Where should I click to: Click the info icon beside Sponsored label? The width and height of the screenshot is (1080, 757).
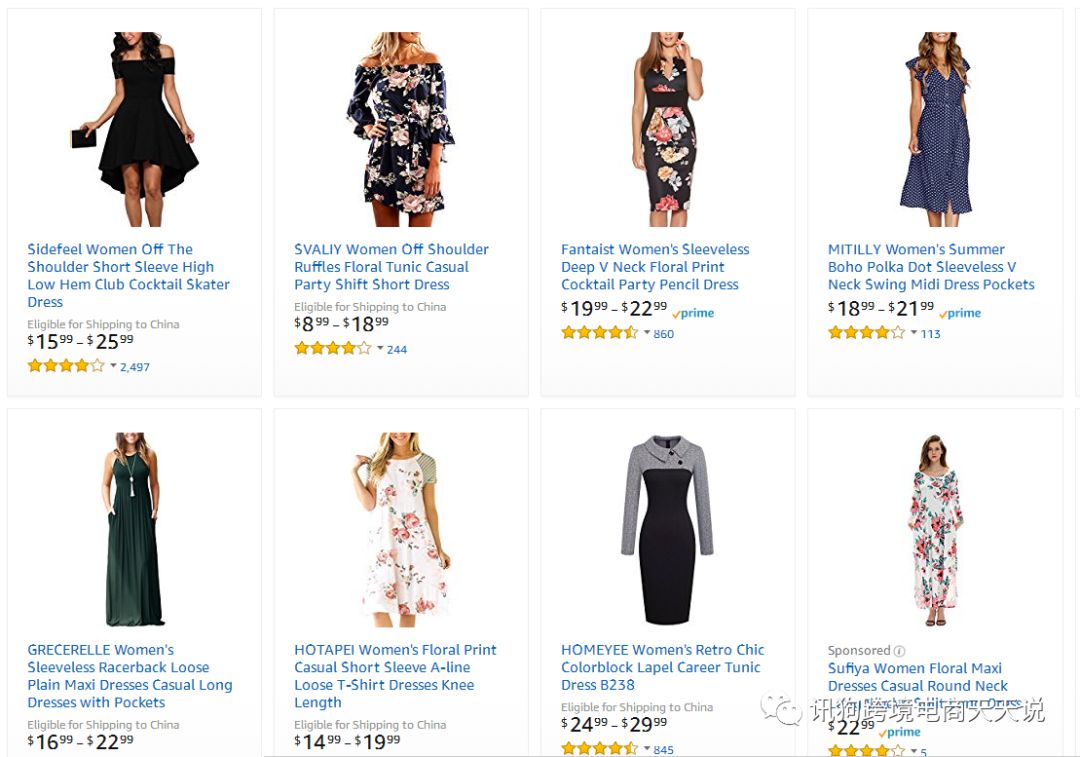click(899, 651)
